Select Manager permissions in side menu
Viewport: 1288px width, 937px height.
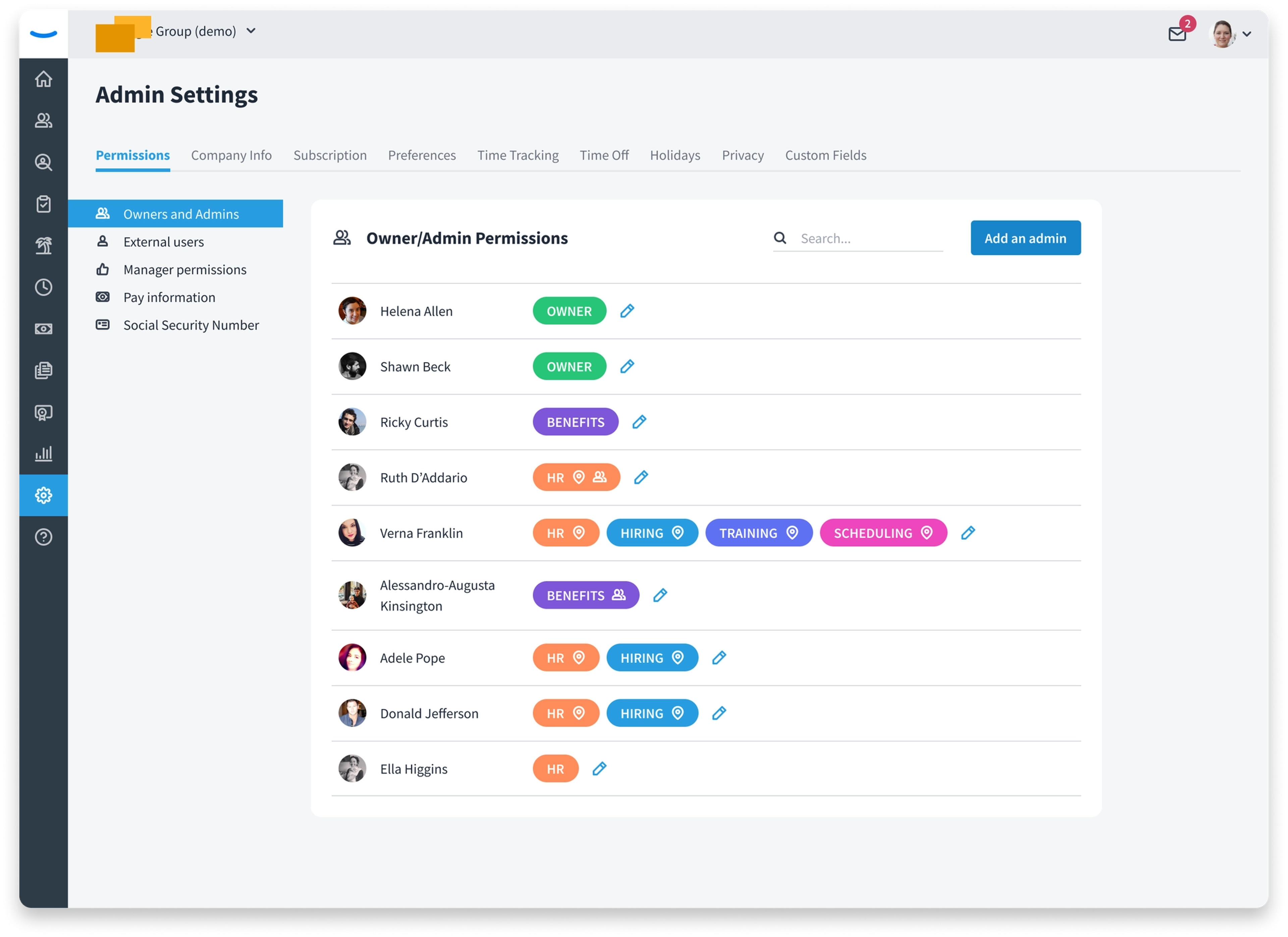[x=184, y=270]
